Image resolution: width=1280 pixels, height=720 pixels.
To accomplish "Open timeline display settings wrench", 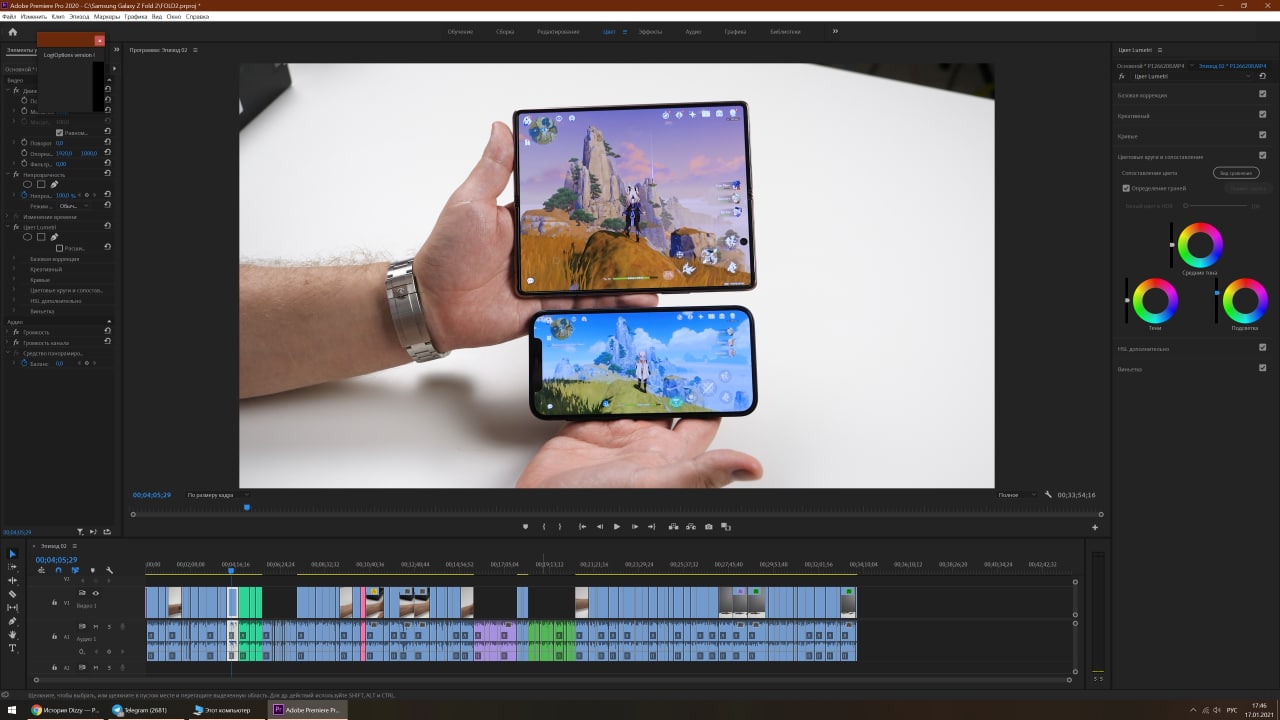I will point(109,570).
